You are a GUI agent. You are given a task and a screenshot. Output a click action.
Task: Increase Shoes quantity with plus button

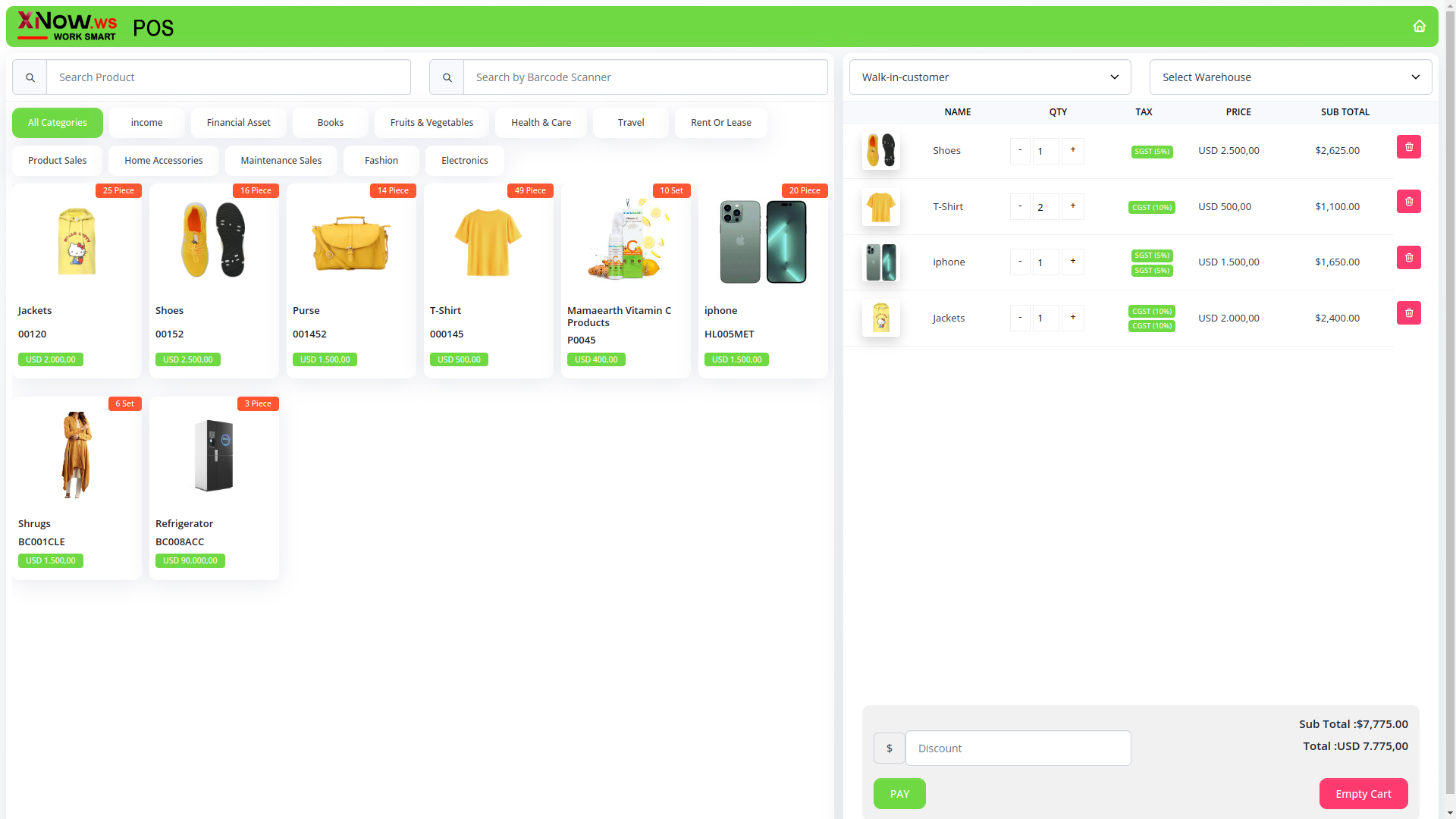tap(1072, 150)
